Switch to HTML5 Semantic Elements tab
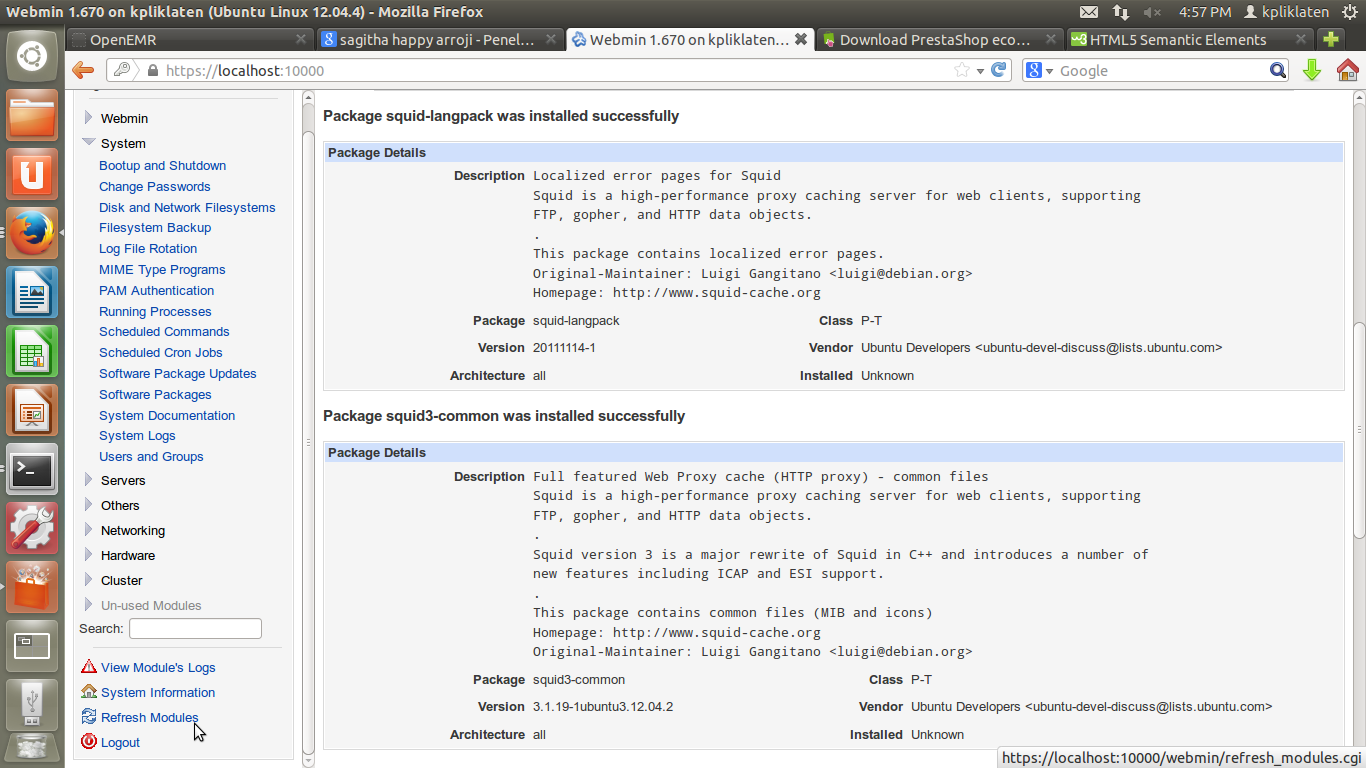The width and height of the screenshot is (1366, 768). [1190, 40]
